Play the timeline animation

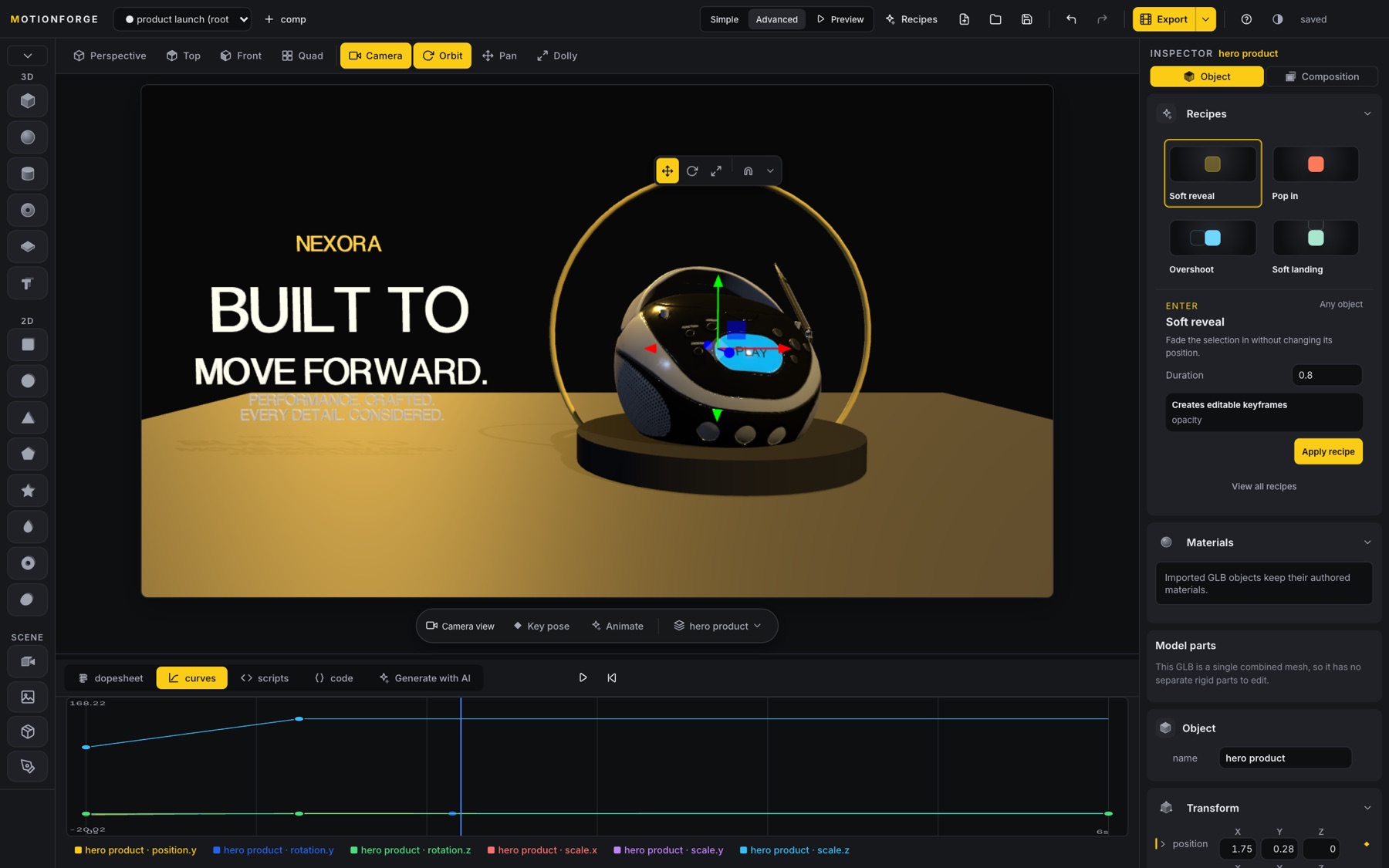(x=583, y=678)
